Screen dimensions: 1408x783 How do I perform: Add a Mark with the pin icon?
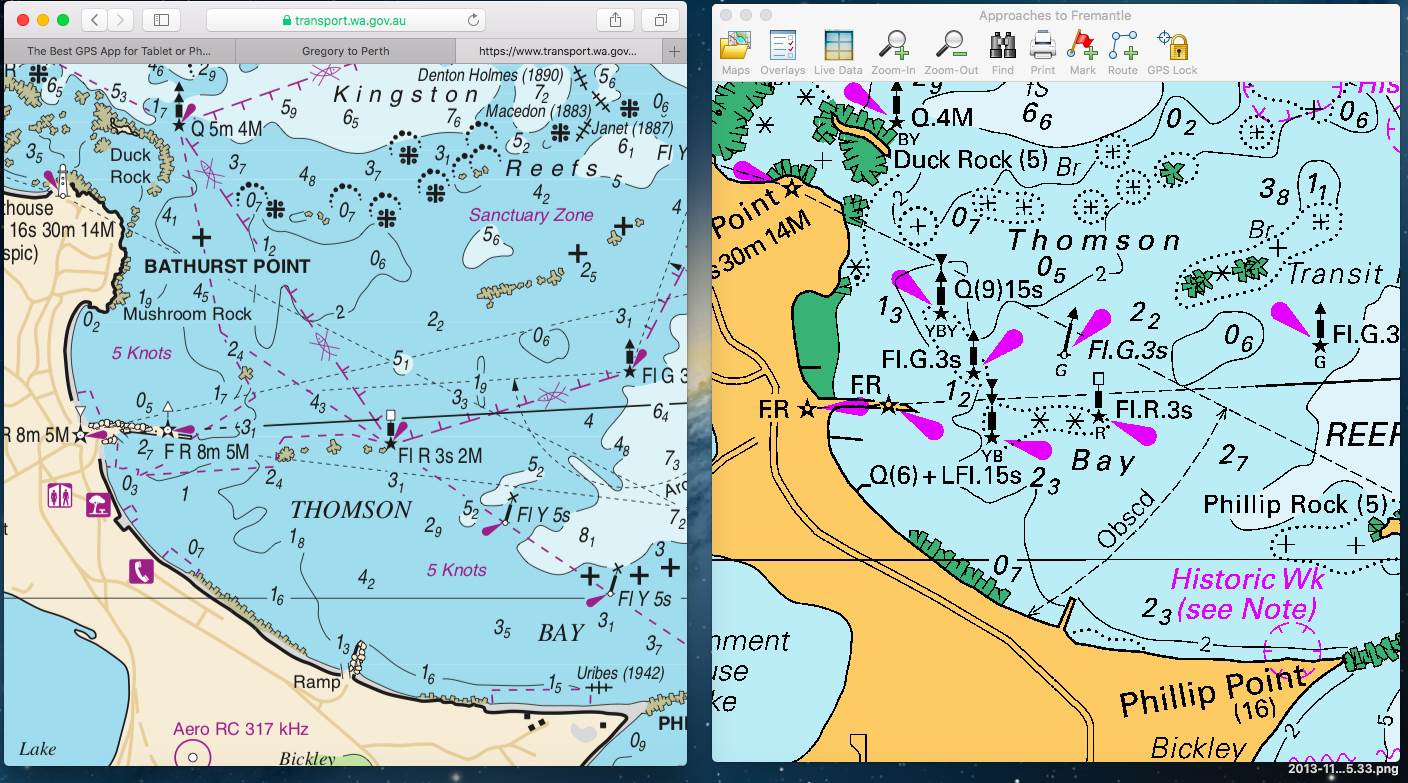(1082, 47)
